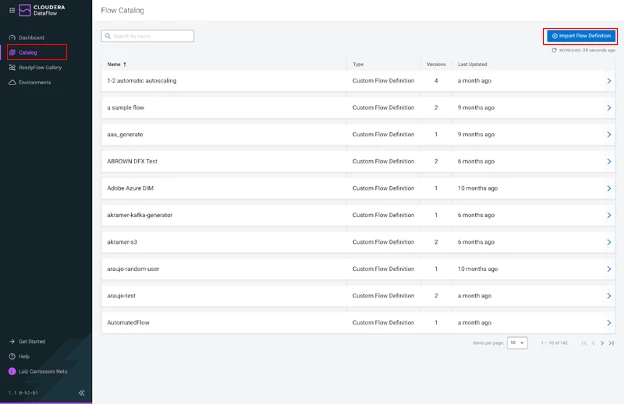
Task: Go to the first page
Action: pyautogui.click(x=584, y=343)
